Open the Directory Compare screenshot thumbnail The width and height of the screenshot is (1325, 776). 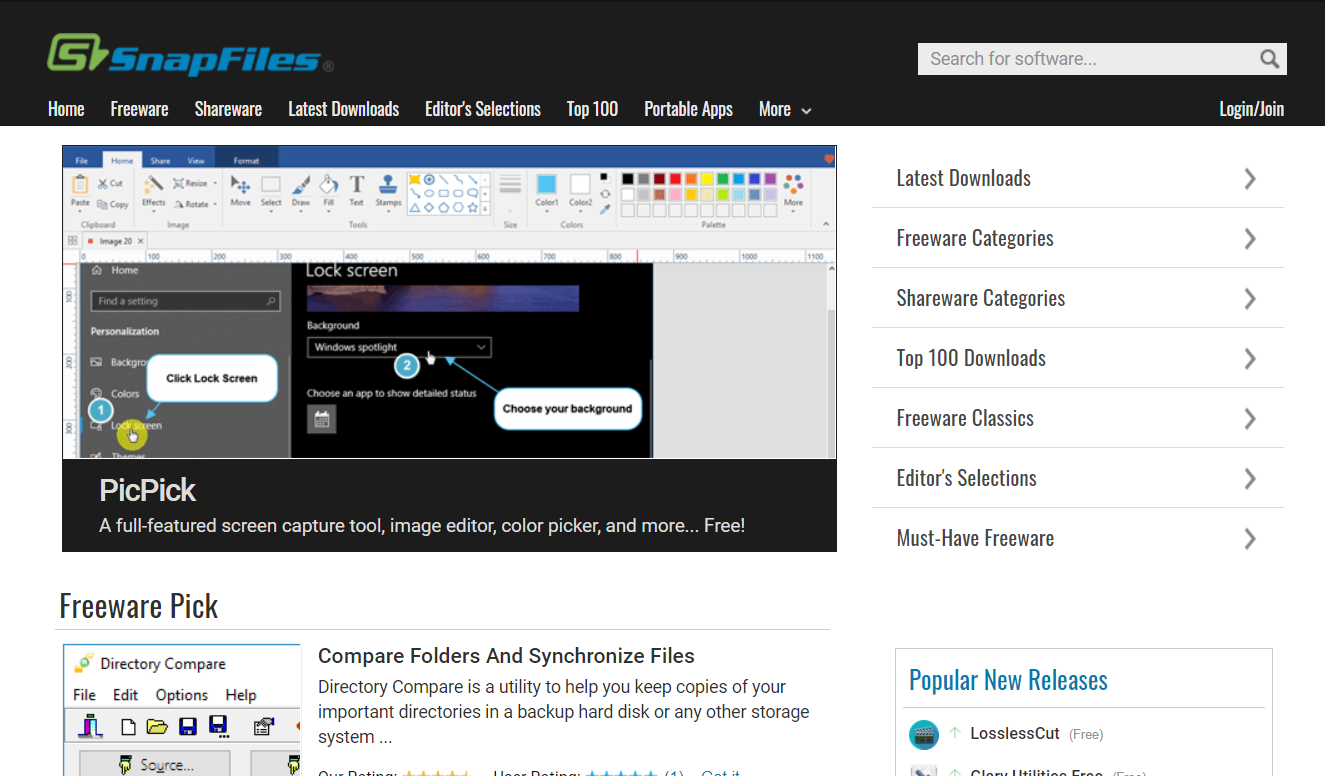tap(181, 710)
